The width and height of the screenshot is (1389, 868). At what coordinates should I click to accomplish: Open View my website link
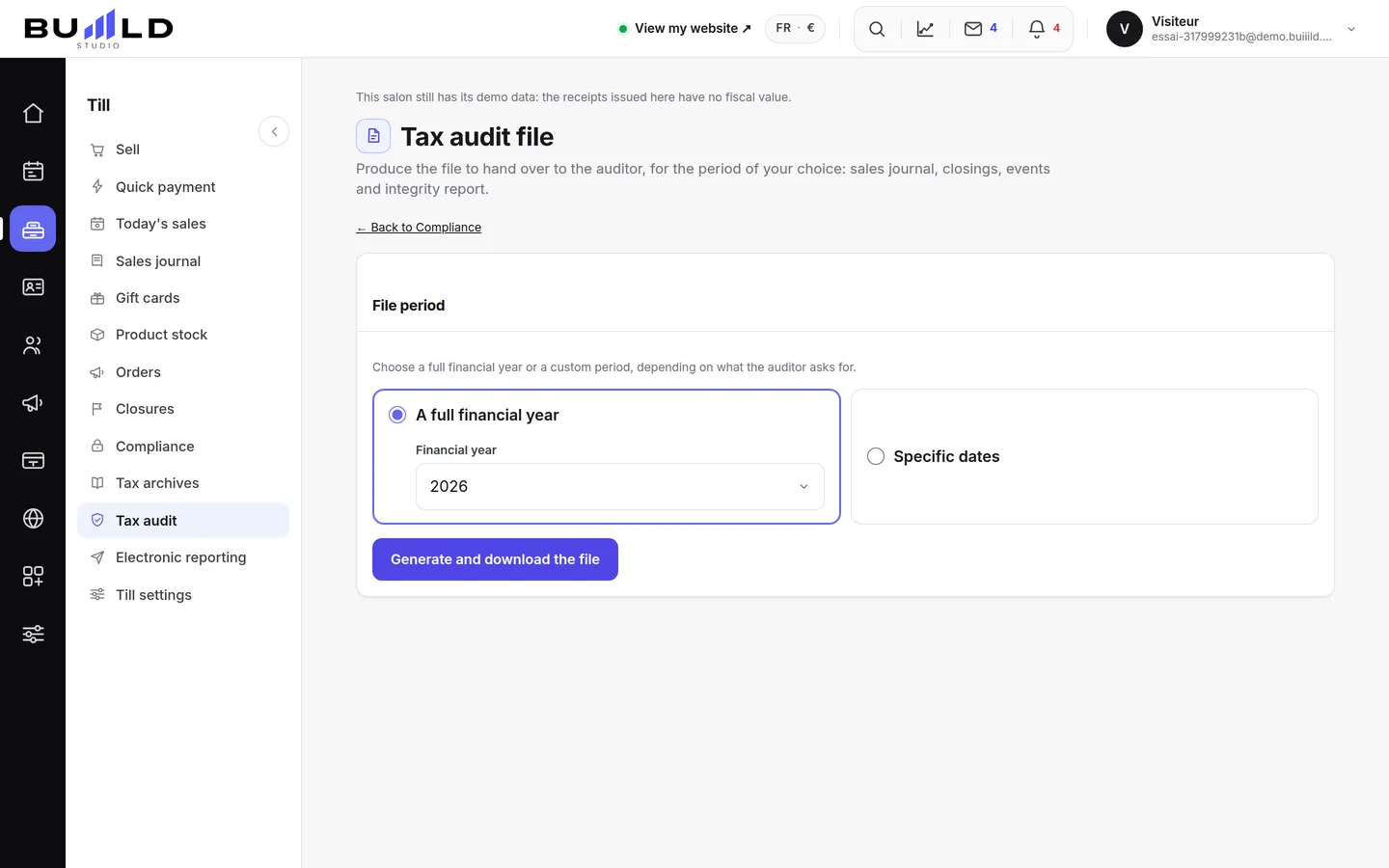[x=685, y=29]
